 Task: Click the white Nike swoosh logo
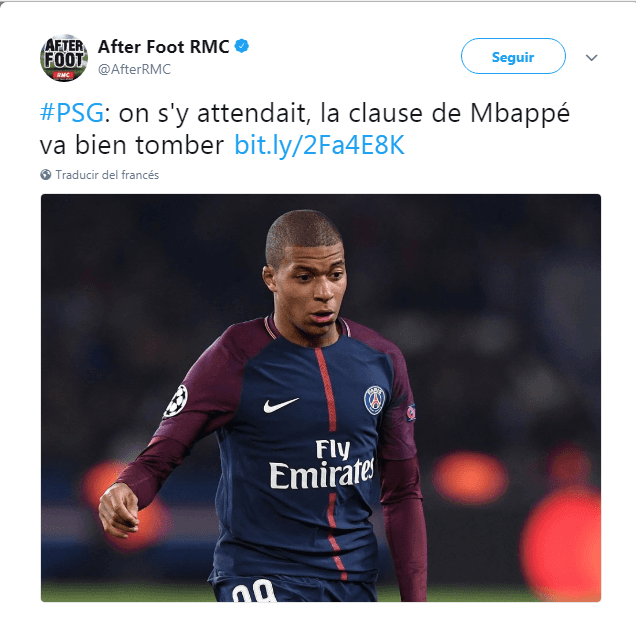(281, 405)
